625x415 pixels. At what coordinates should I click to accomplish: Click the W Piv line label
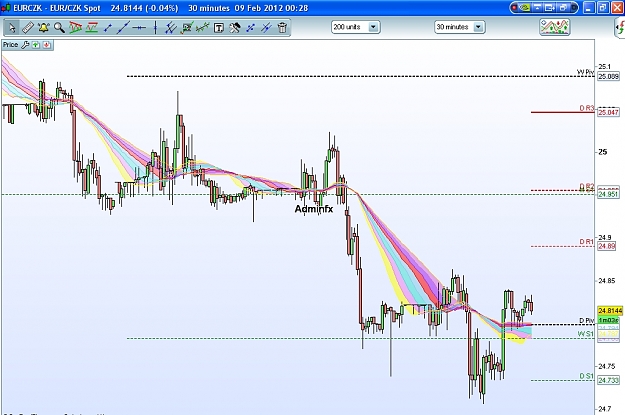586,72
